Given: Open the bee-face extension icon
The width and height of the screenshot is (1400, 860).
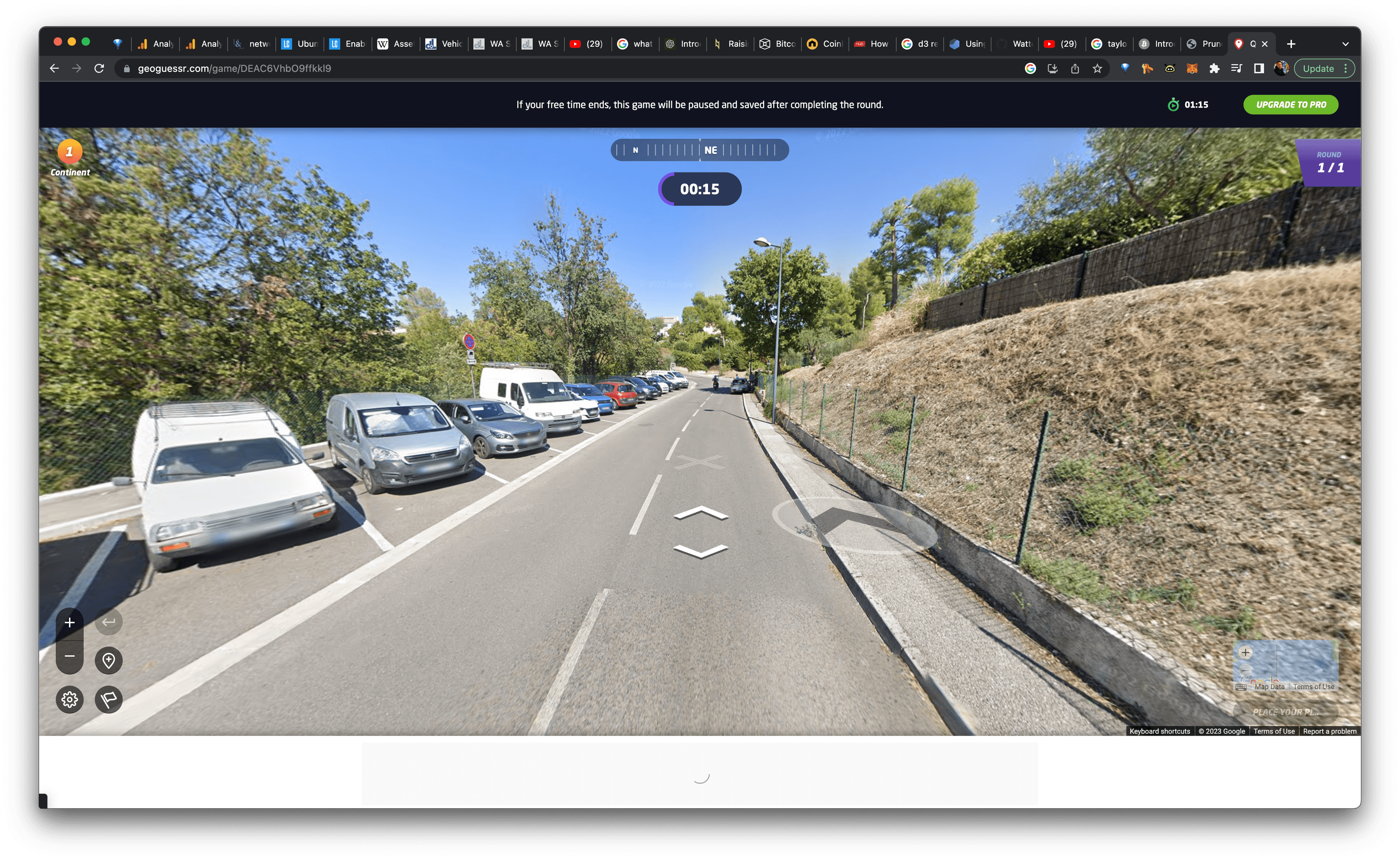Looking at the screenshot, I should coord(1170,68).
